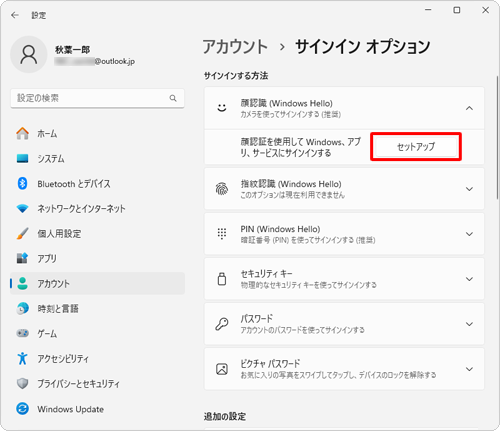Click the セットアップ button for face recognition
Image resolution: width=500 pixels, height=431 pixels.
click(x=416, y=147)
